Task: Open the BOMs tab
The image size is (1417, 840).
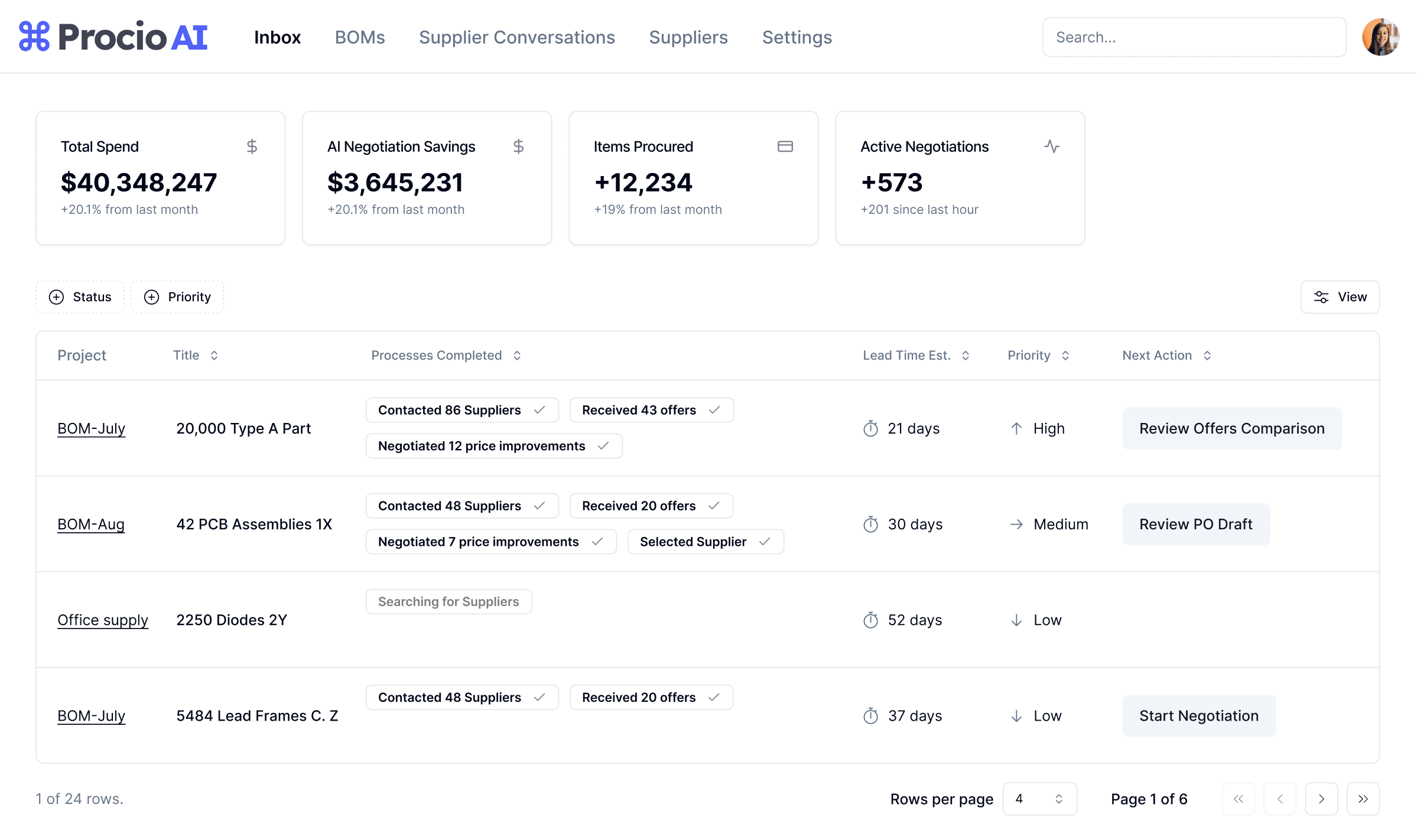Action: (x=360, y=37)
